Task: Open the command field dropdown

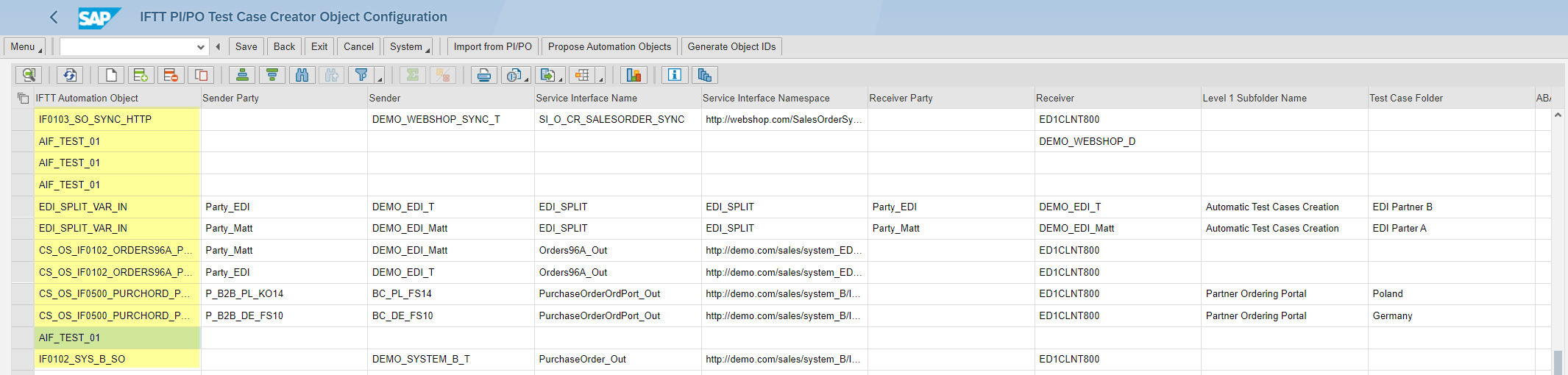Action: [x=200, y=47]
